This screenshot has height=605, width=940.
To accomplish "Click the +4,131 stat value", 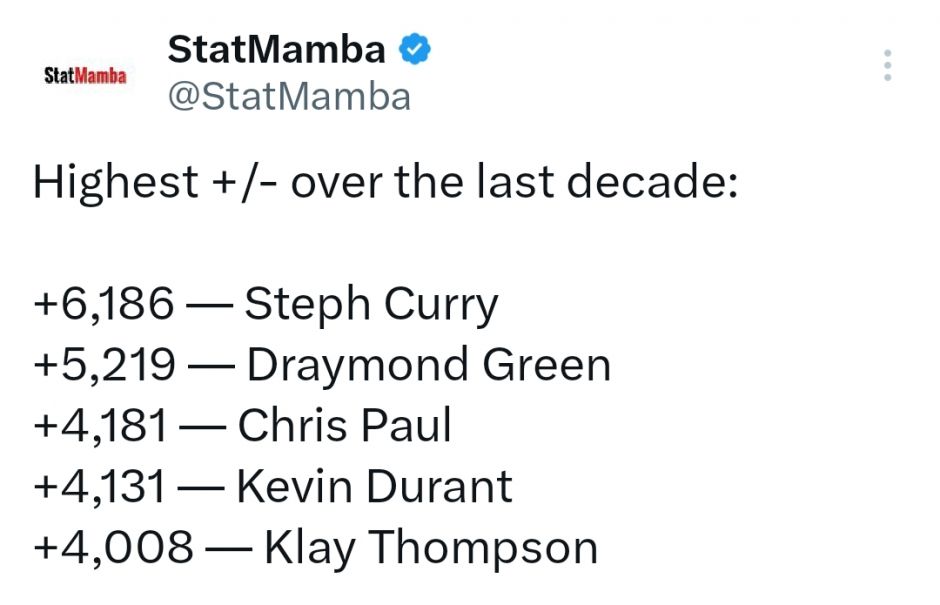I will click(99, 486).
